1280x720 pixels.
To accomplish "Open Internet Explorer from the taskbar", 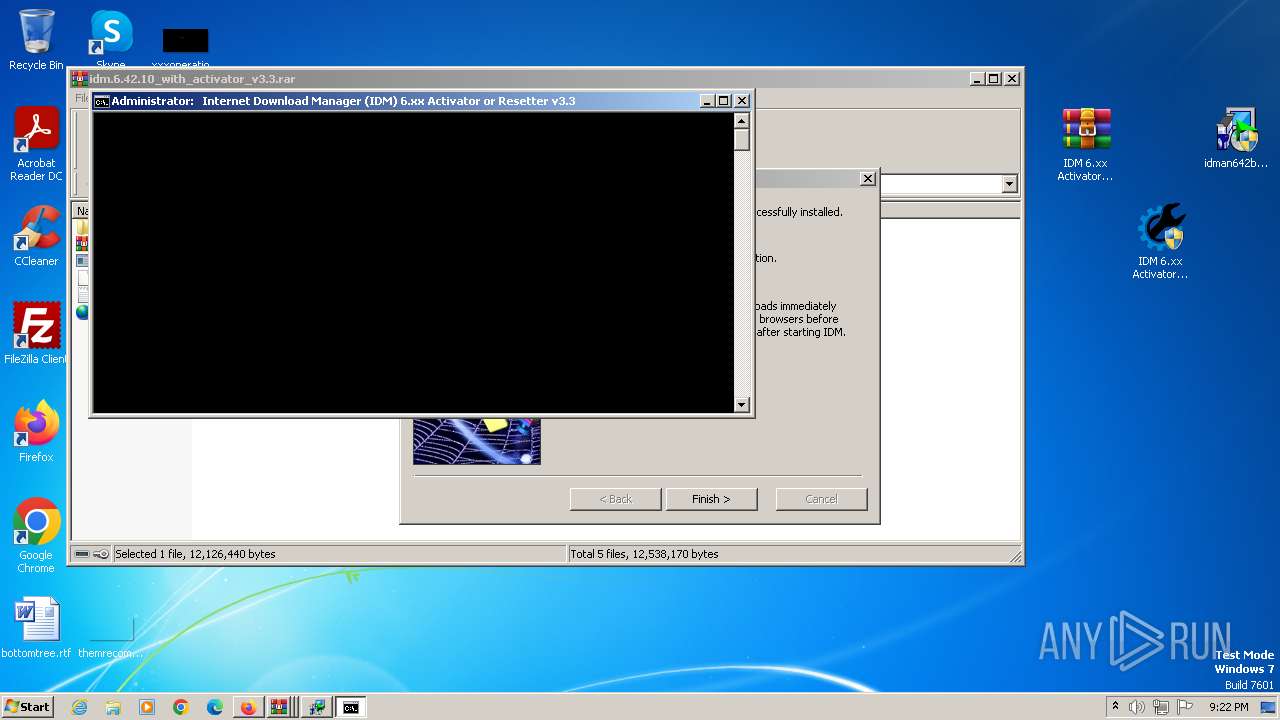I will pos(80,707).
